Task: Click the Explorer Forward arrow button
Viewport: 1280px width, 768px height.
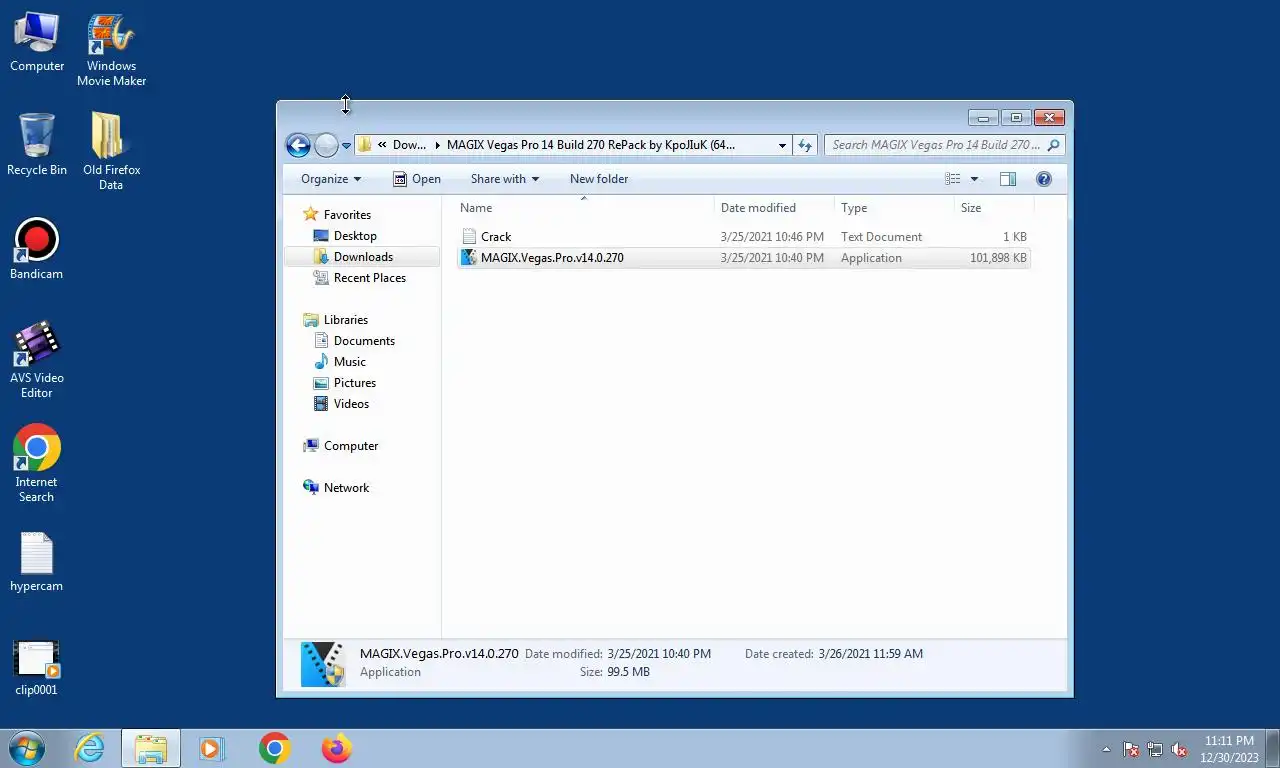Action: 326,145
